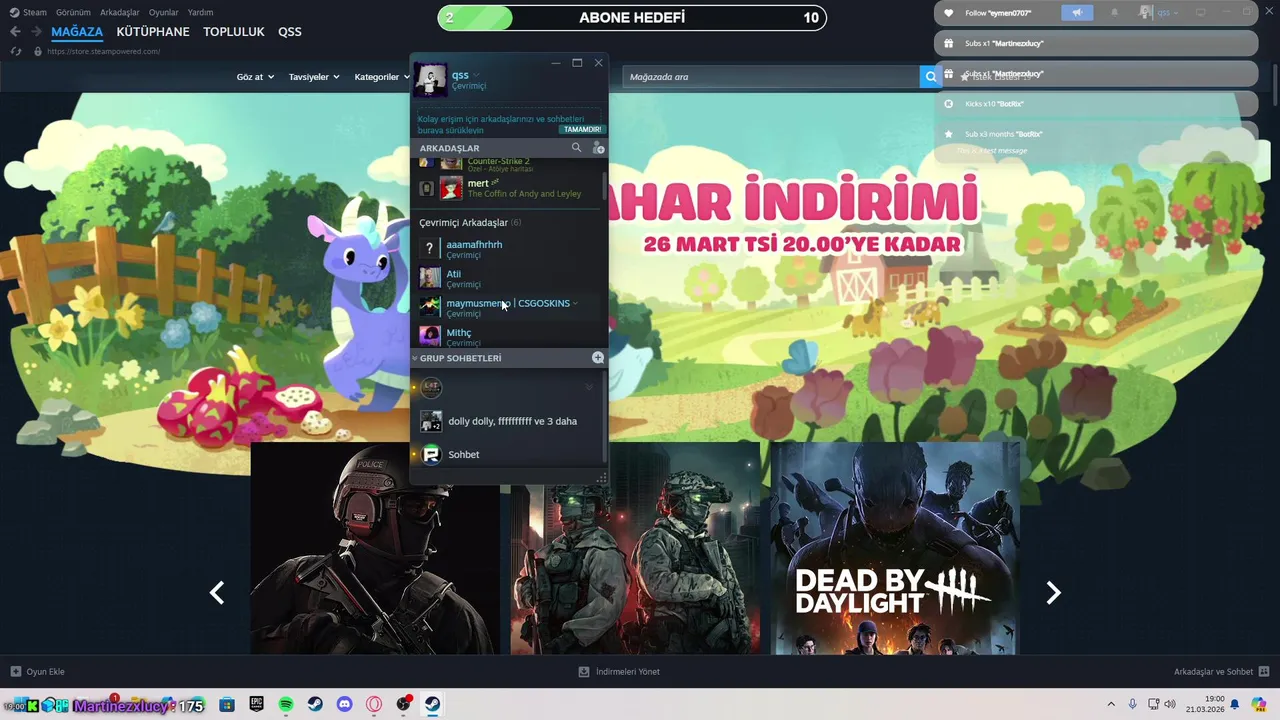The width and height of the screenshot is (1280, 720).
Task: Open the Dead by Daylight thumbnail
Action: [895, 548]
